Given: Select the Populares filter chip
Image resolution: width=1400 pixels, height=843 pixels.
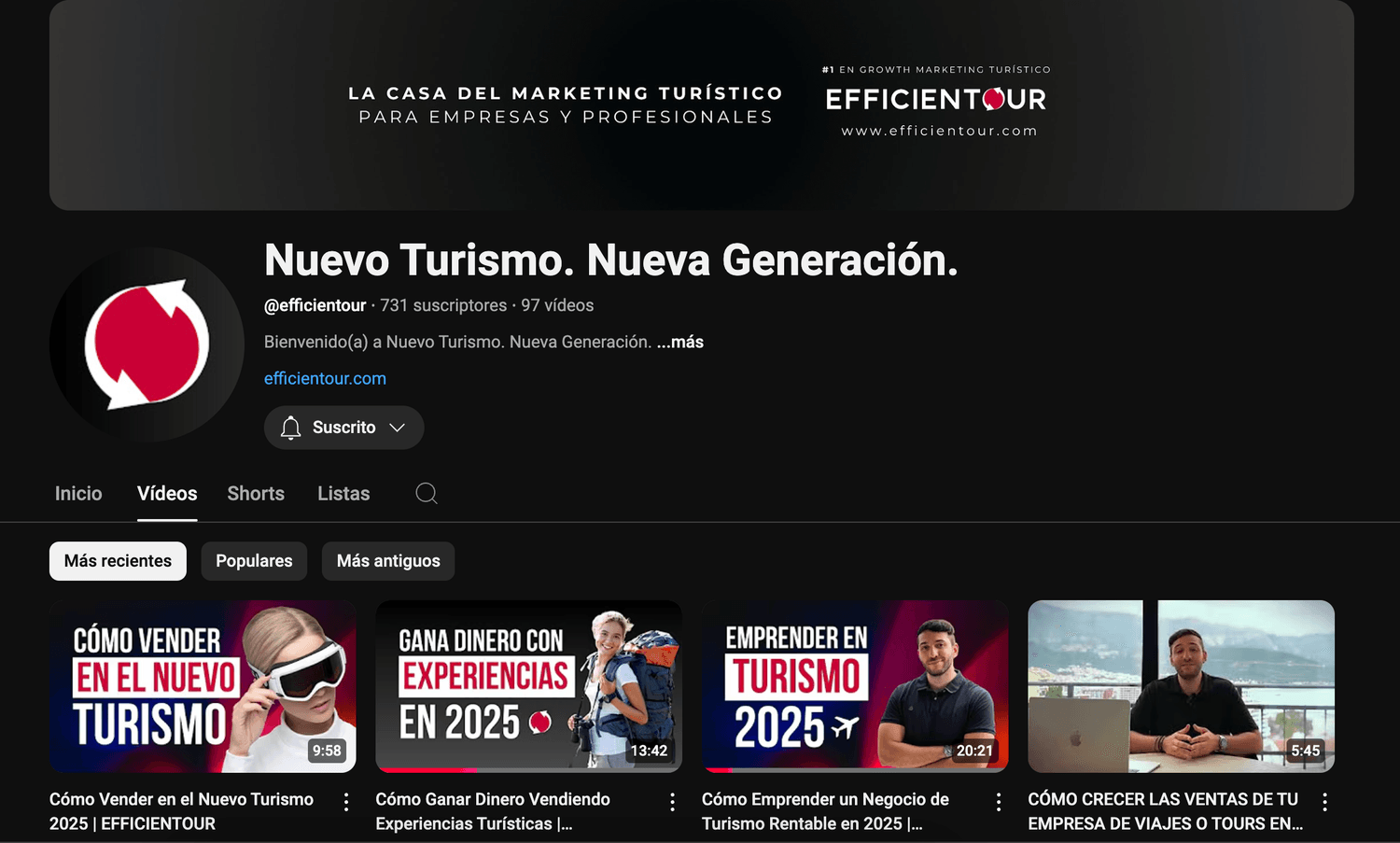Looking at the screenshot, I should pos(254,561).
